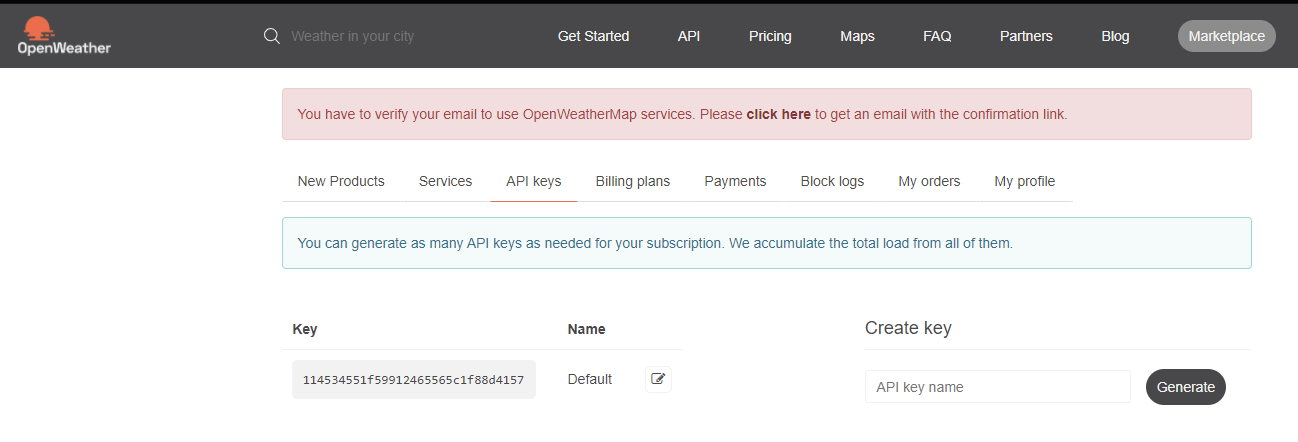Image resolution: width=1298 pixels, height=442 pixels.
Task: Switch to the Block logs tab
Action: (832, 181)
